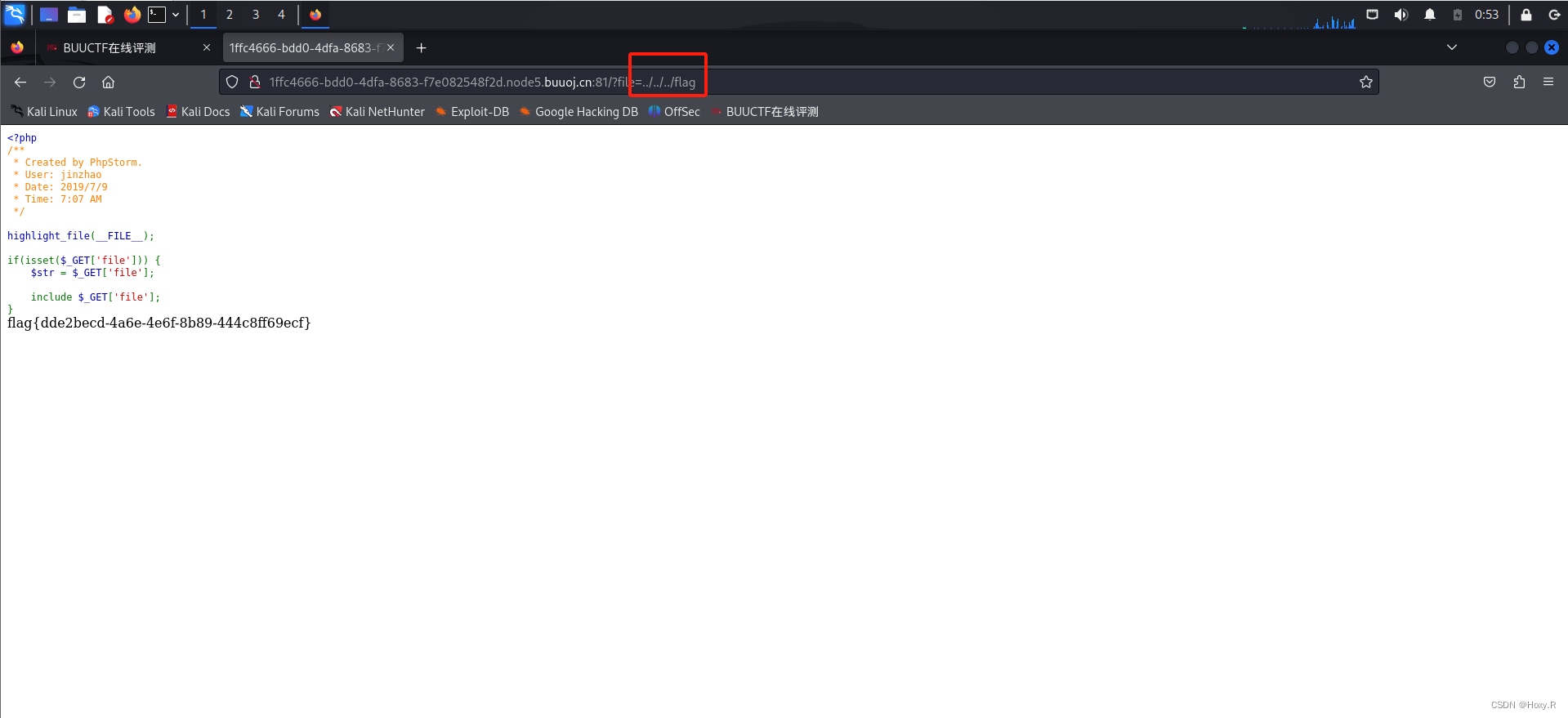Screen dimensions: 1568x718
Task: Open a new browser tab
Action: click(421, 48)
